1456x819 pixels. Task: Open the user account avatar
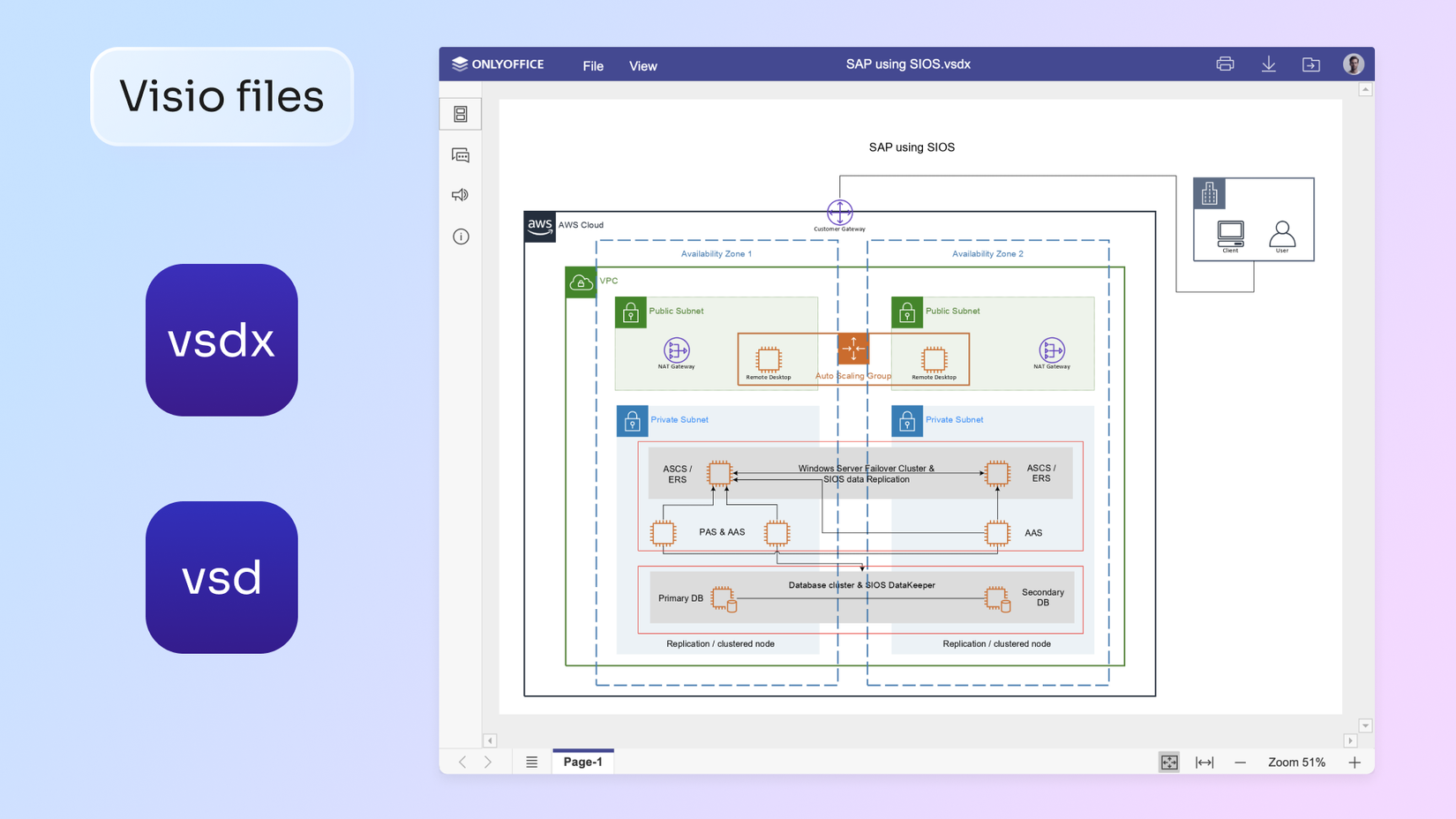[x=1354, y=64]
